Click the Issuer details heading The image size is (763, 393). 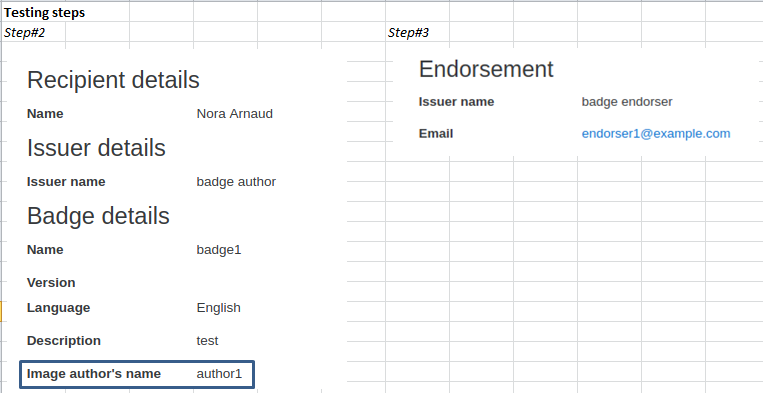[96, 147]
